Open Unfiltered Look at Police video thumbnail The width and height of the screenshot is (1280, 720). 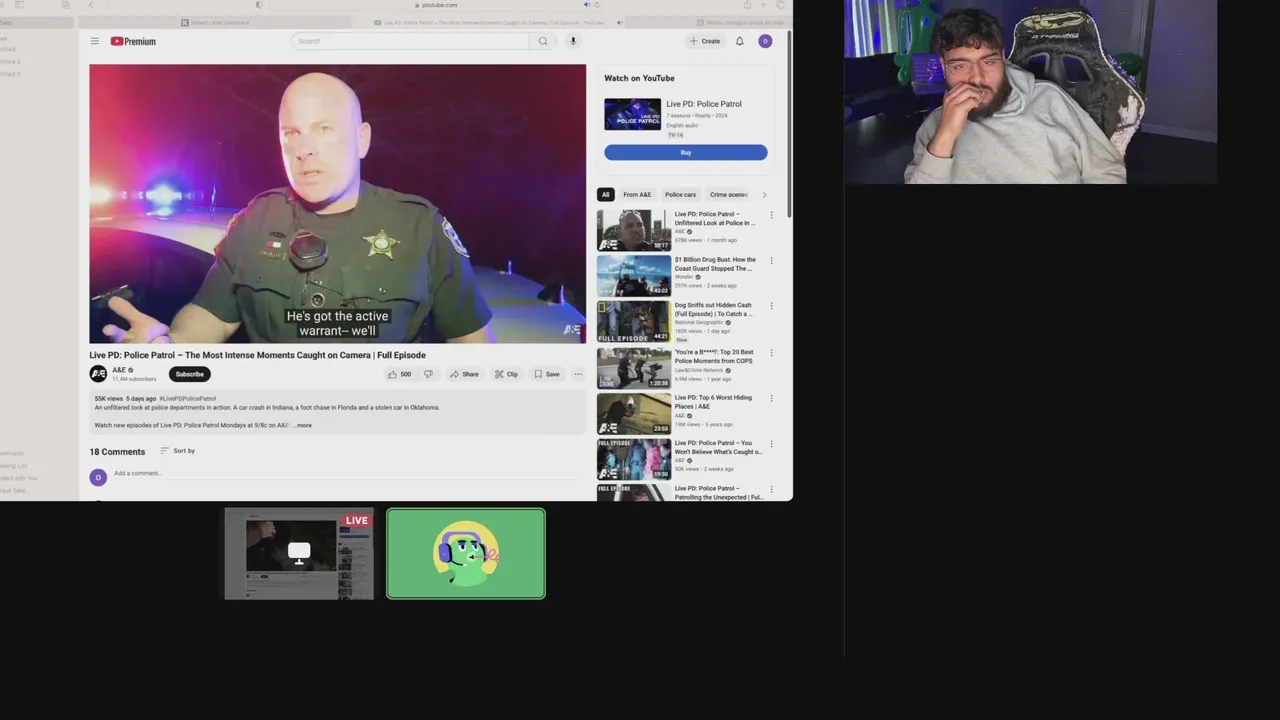coord(634,230)
